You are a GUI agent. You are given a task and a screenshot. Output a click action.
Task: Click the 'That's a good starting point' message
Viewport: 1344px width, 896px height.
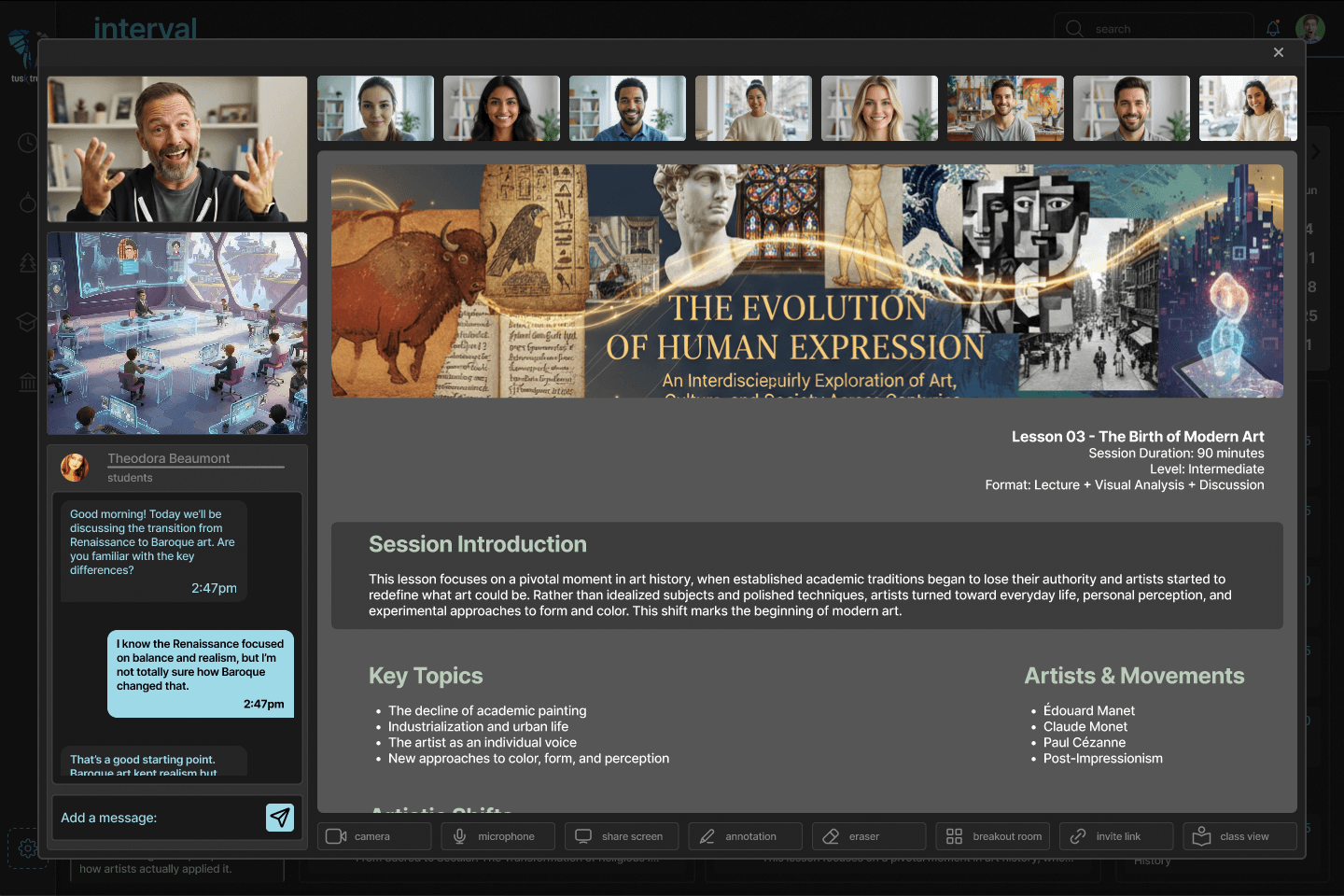point(154,761)
